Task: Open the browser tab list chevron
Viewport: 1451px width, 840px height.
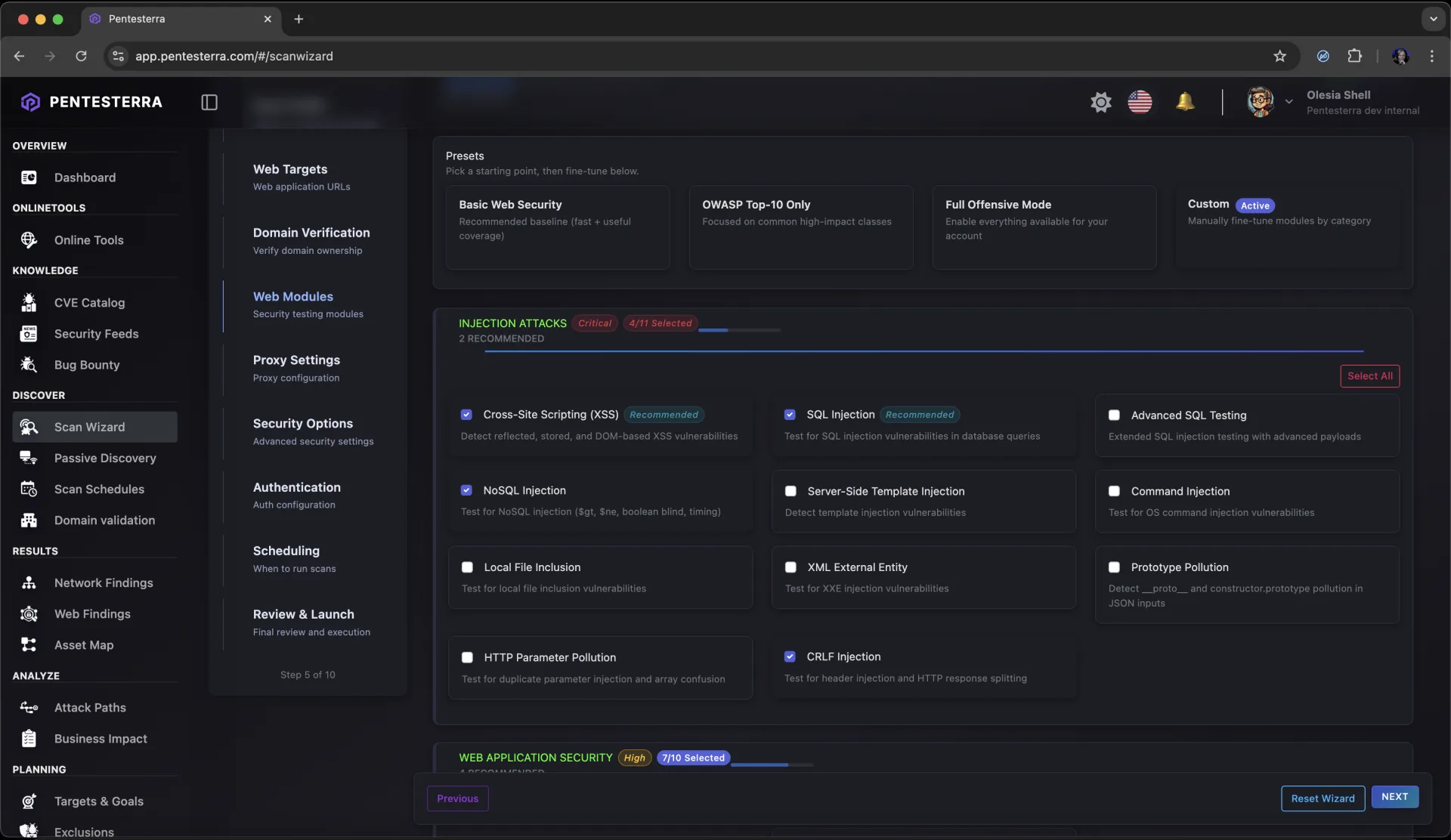Action: tap(1433, 19)
